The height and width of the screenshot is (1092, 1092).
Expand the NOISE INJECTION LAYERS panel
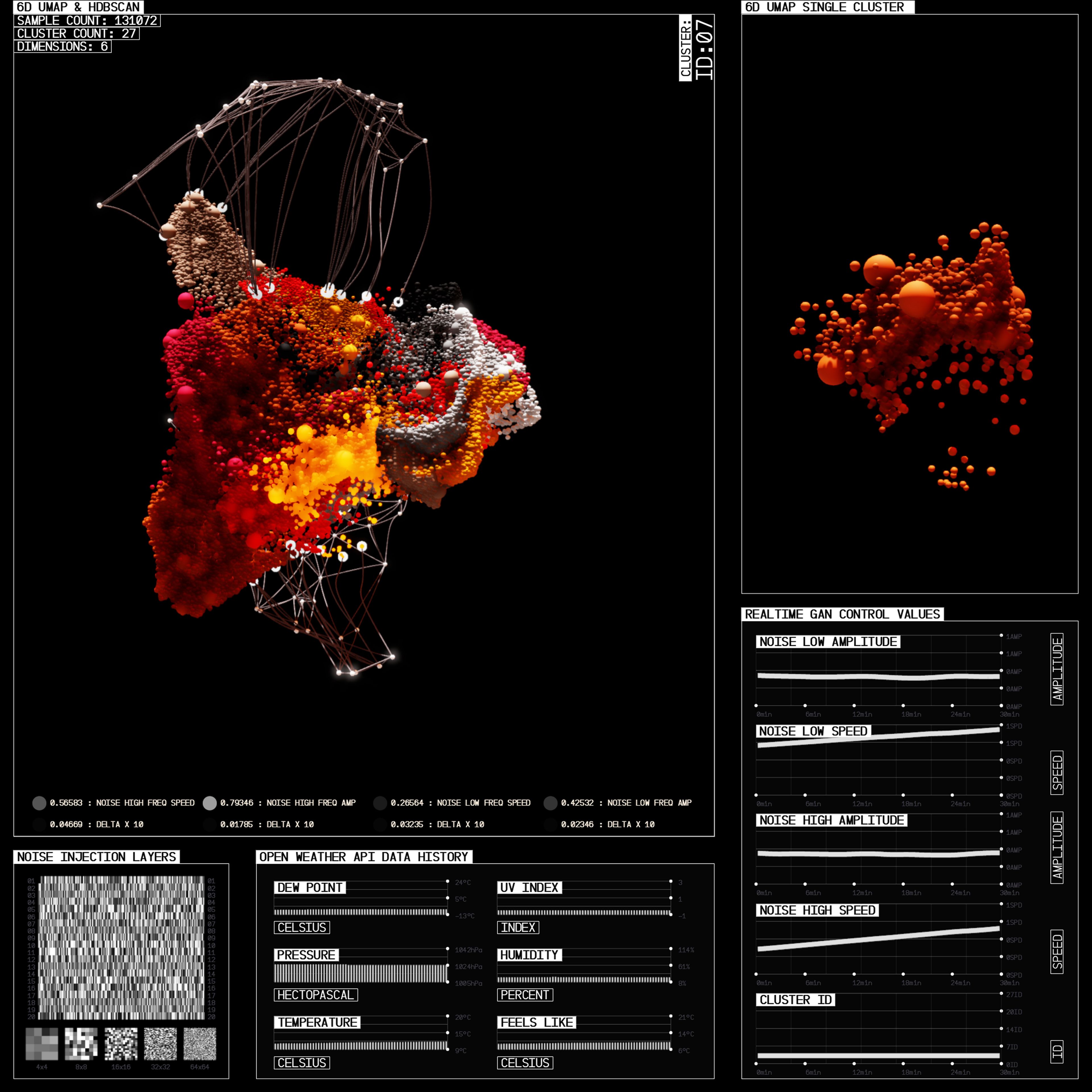97,856
